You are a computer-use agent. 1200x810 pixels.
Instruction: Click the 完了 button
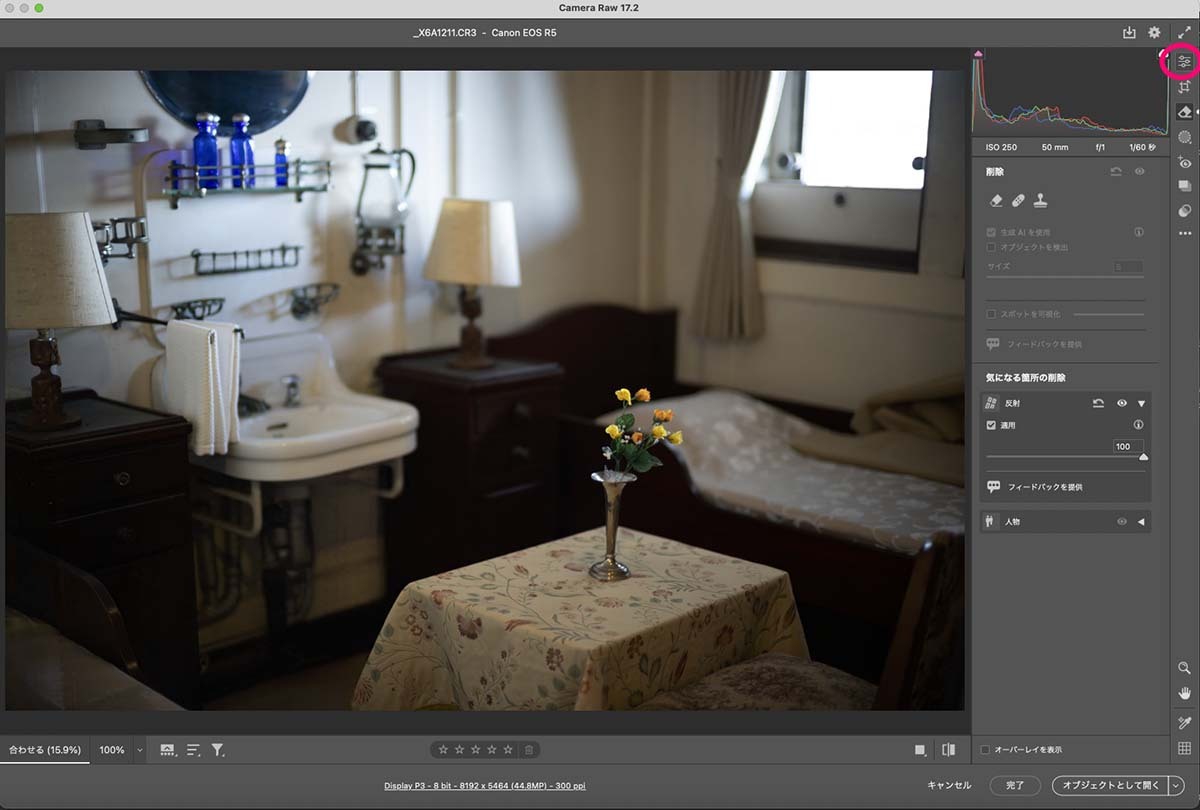tap(1015, 786)
